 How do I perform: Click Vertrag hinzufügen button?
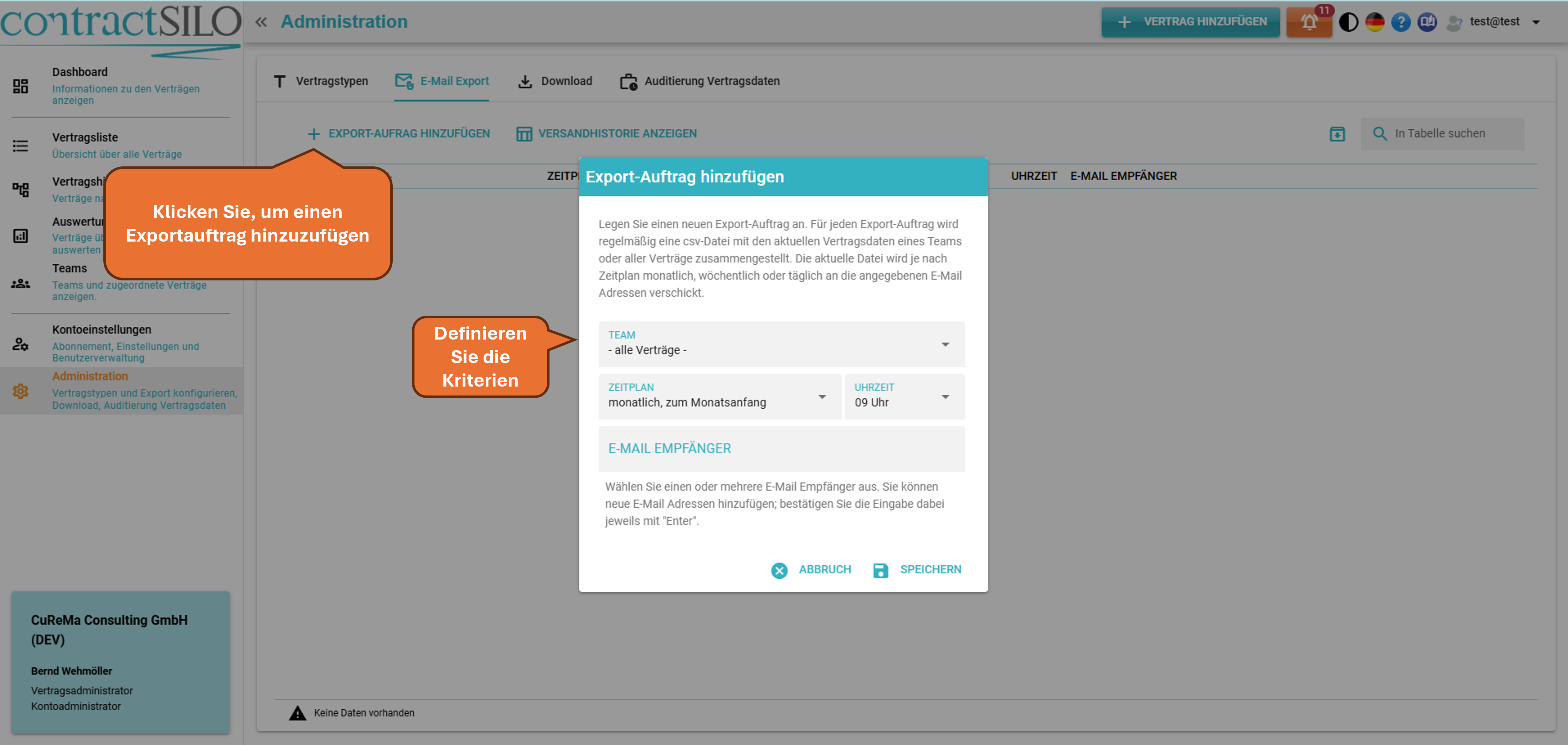tap(1190, 22)
